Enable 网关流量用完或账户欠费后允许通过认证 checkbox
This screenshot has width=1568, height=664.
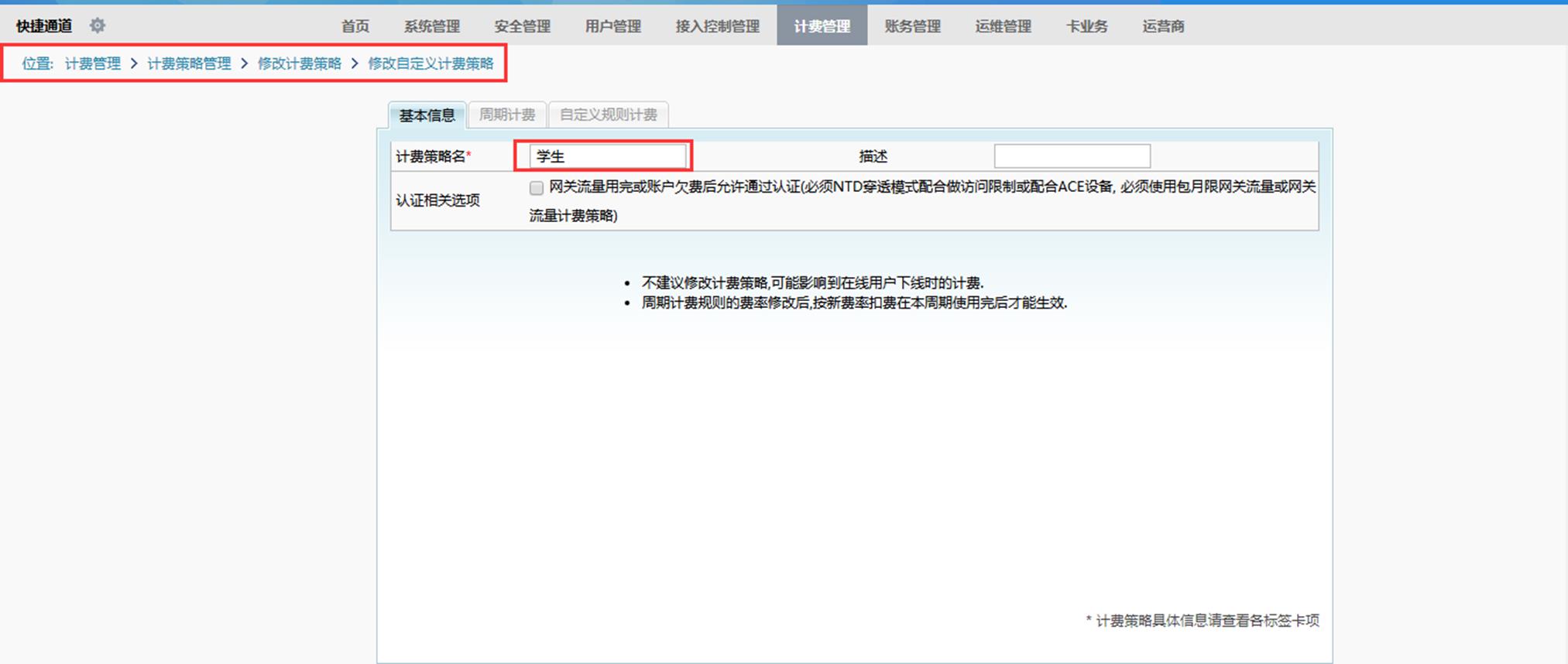tap(537, 188)
